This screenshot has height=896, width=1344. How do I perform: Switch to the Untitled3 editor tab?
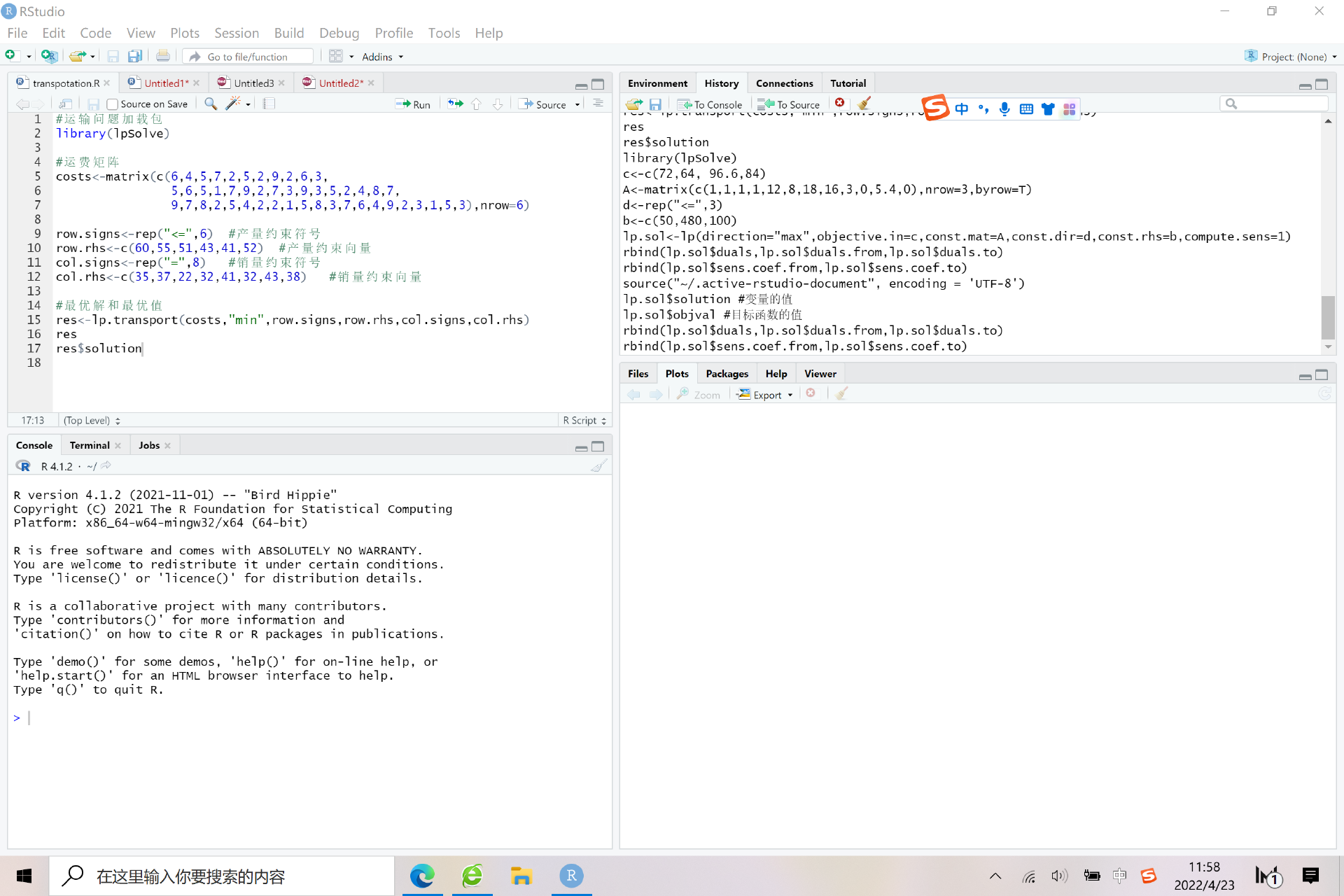coord(253,83)
